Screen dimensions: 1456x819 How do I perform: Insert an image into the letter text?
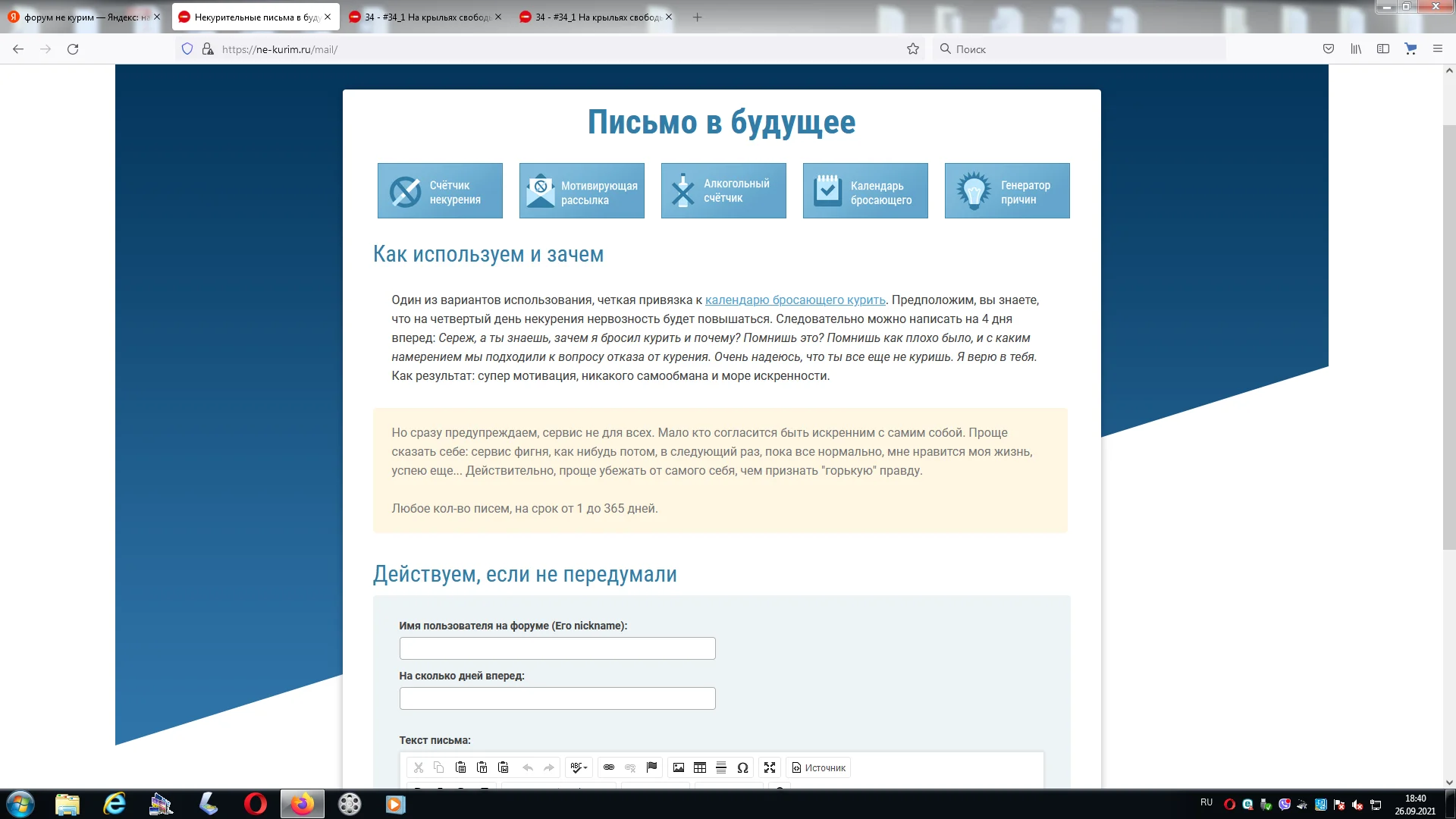679,767
